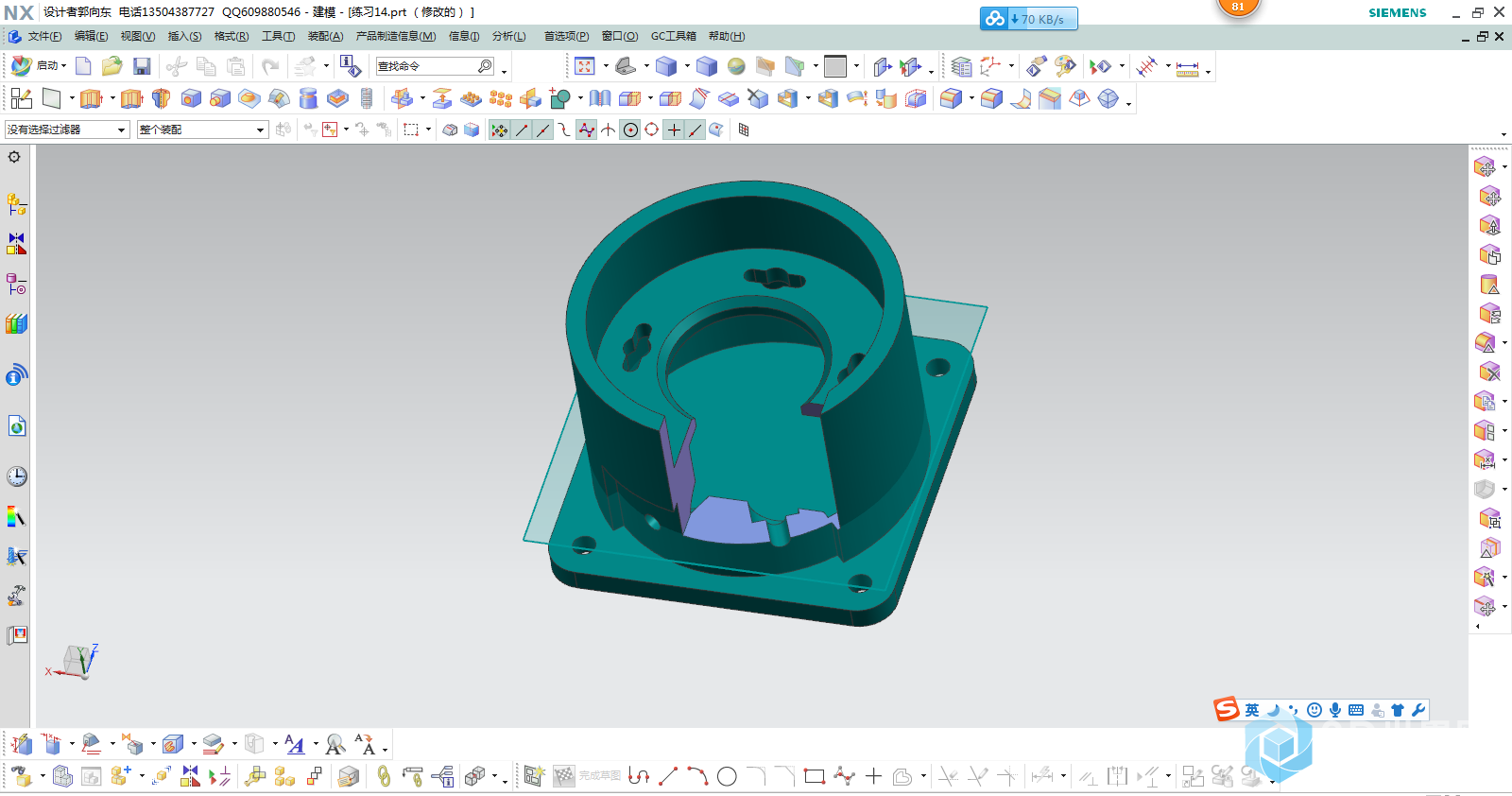Open Assembly Navigator in left sidebar

pos(17,204)
